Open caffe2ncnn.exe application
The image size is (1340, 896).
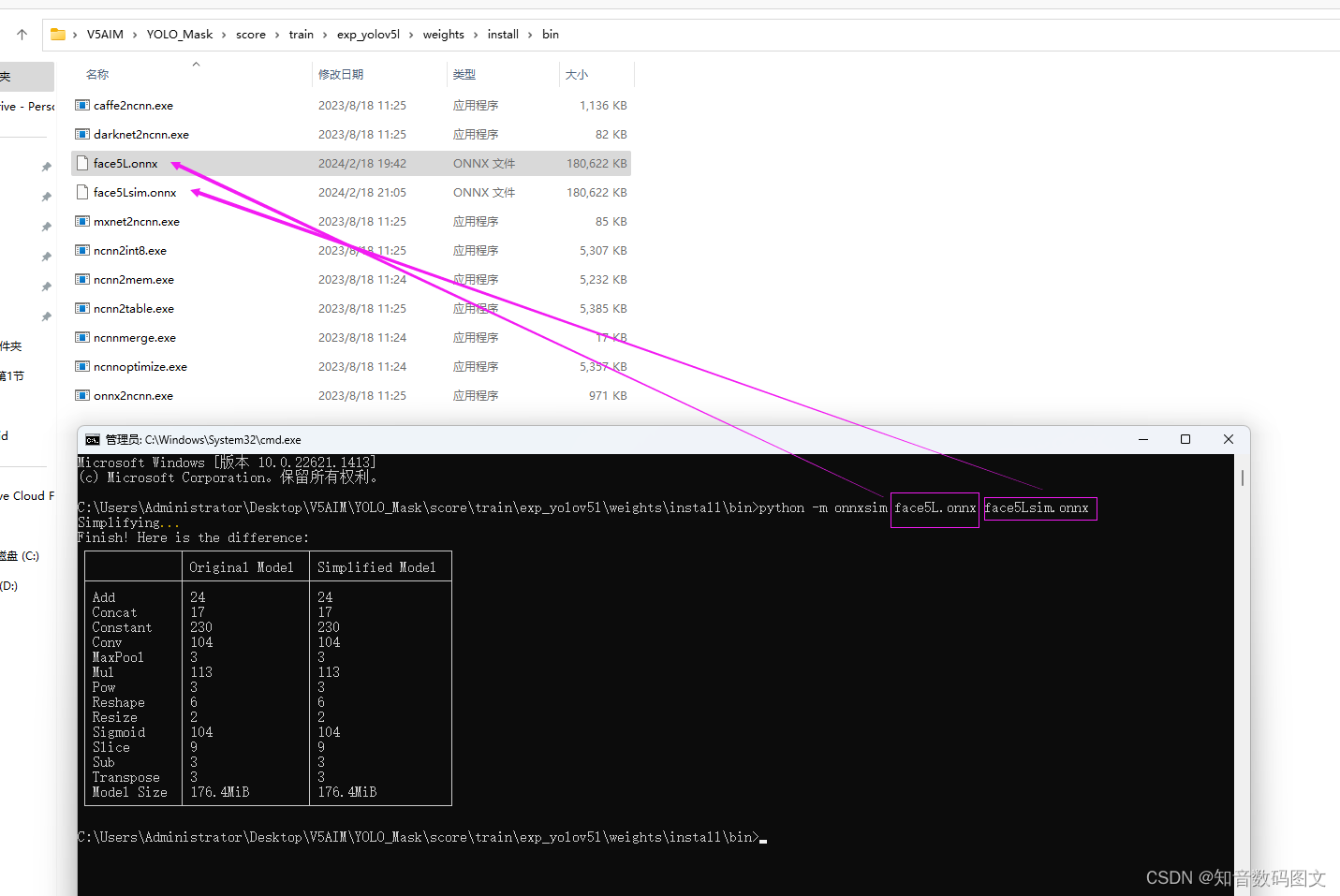pyautogui.click(x=132, y=105)
